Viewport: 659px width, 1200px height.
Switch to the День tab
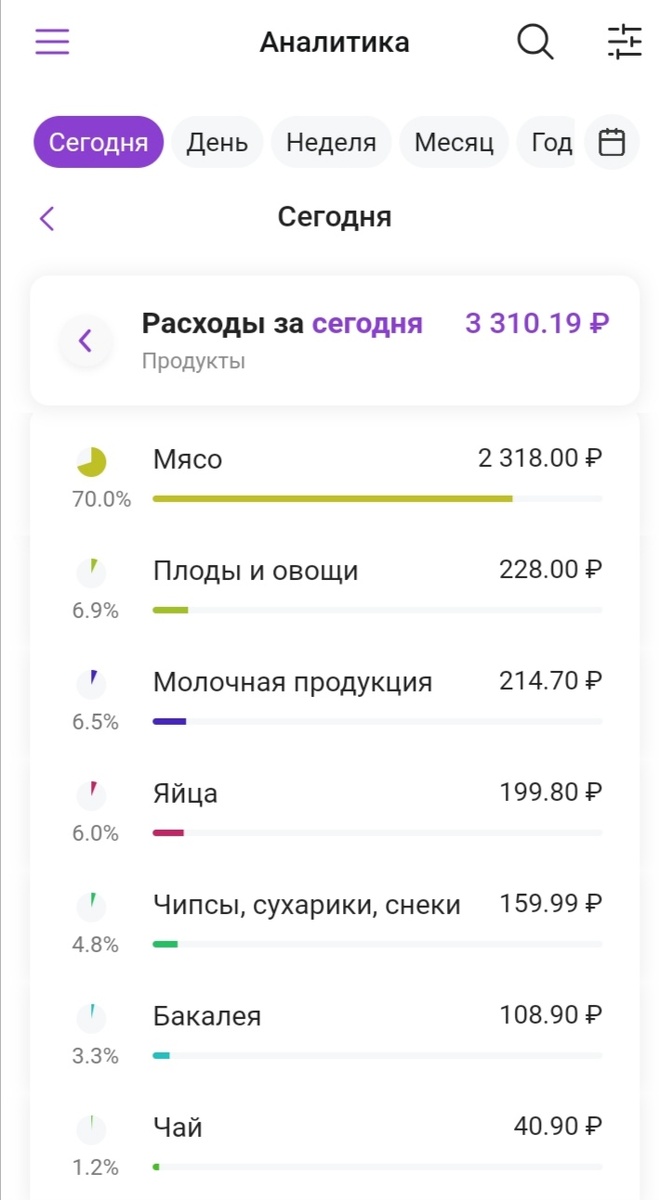216,142
